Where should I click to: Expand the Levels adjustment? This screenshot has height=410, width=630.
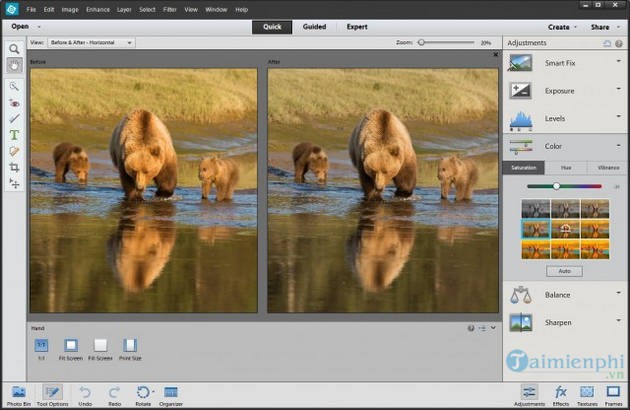[x=619, y=117]
